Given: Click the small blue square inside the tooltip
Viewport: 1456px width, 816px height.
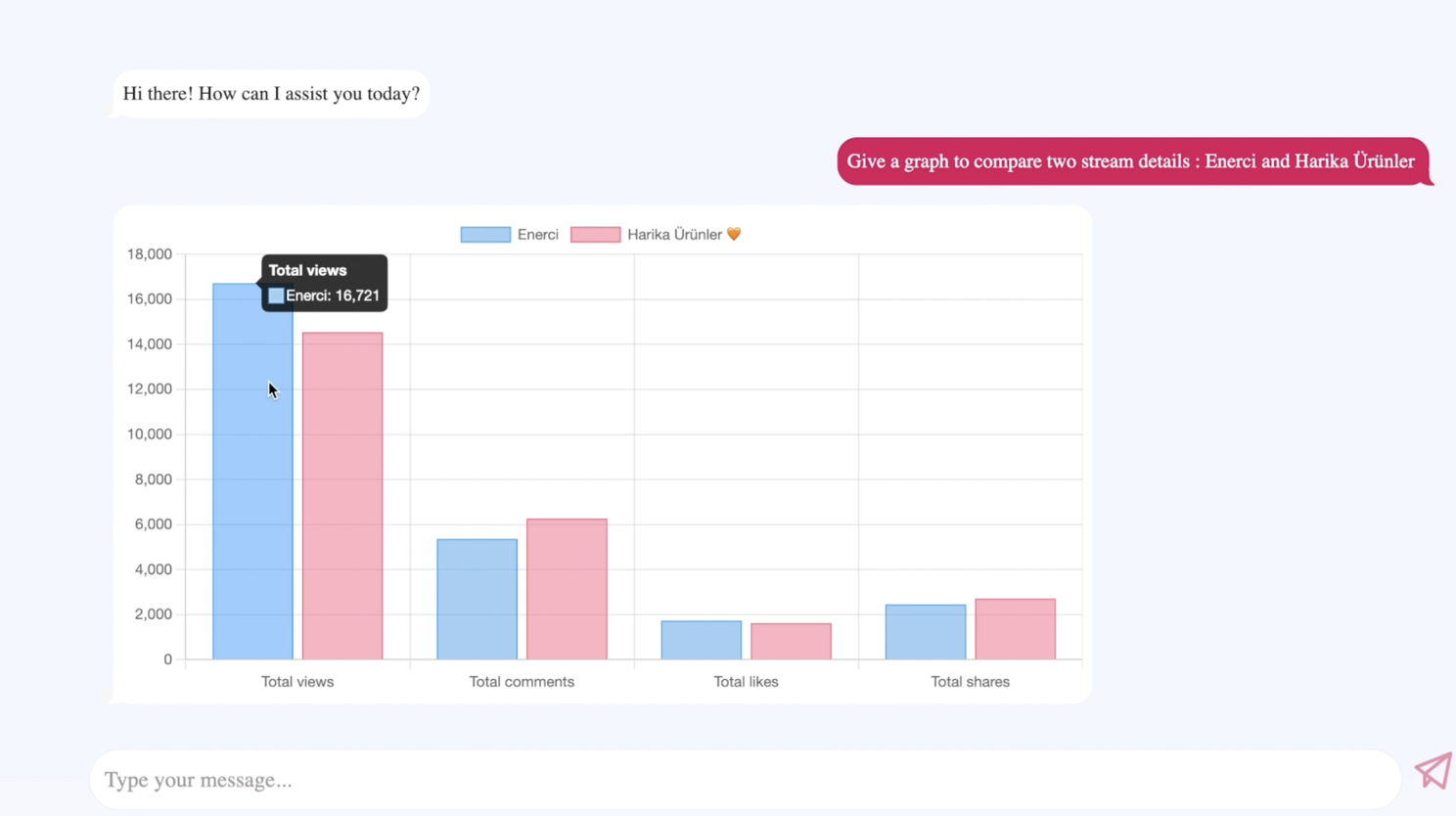Looking at the screenshot, I should coord(275,295).
